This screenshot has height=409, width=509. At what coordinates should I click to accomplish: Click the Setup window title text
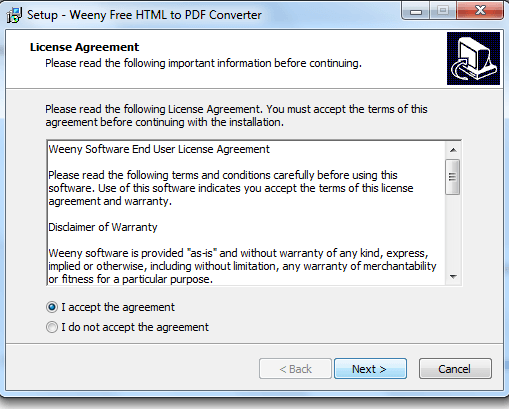(144, 15)
